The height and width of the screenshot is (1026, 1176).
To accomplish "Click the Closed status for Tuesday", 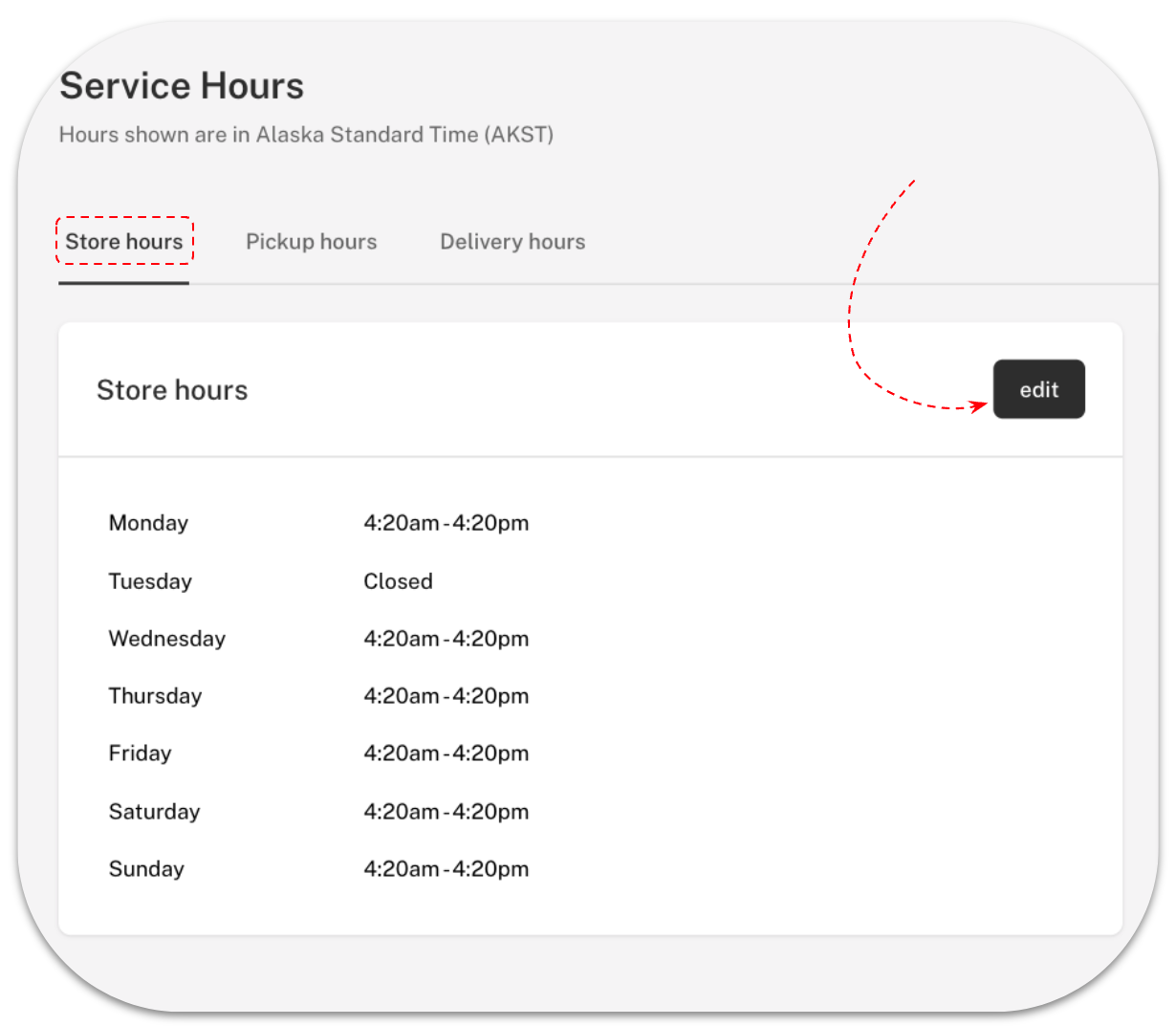I will click(x=398, y=580).
